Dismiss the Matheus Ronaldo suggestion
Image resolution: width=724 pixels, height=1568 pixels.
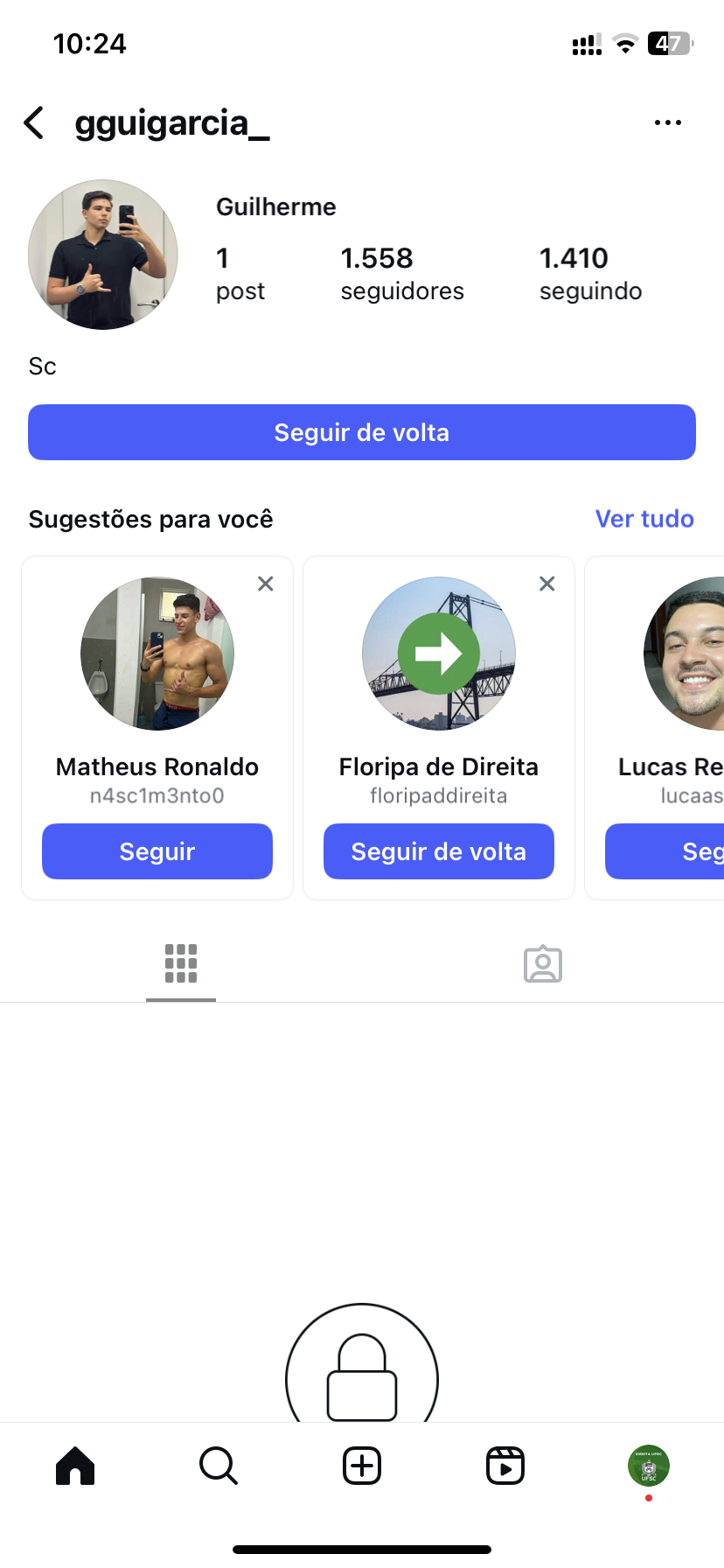click(x=266, y=584)
